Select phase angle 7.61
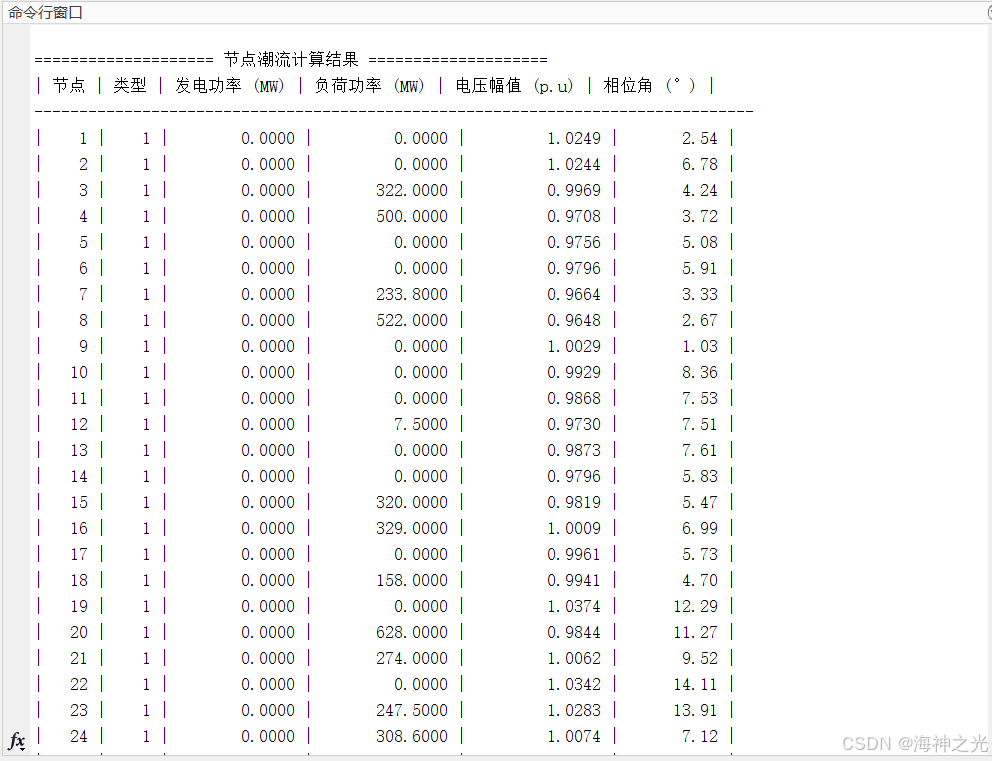 [700, 450]
